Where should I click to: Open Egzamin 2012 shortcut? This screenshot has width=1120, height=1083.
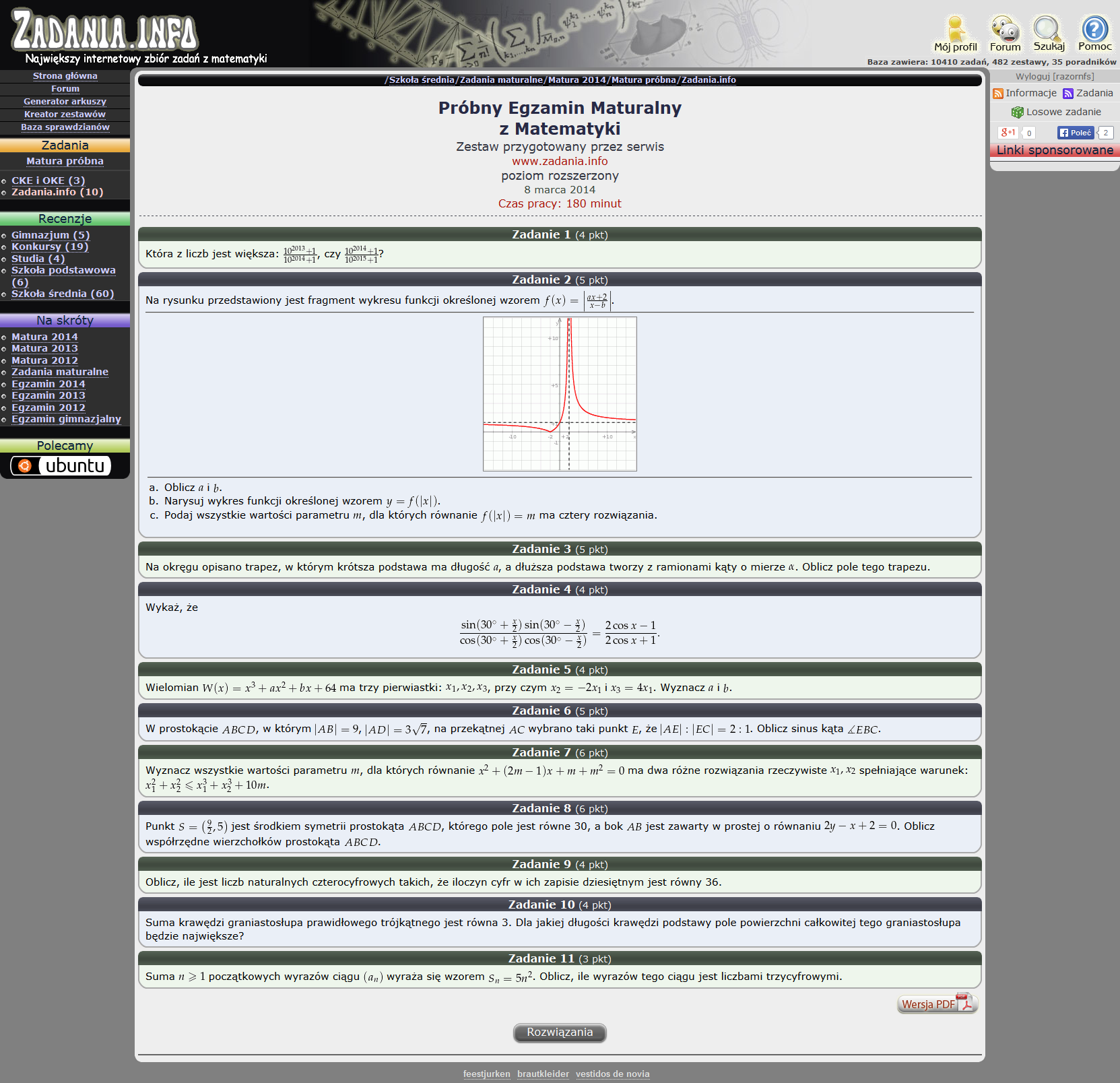(x=48, y=407)
